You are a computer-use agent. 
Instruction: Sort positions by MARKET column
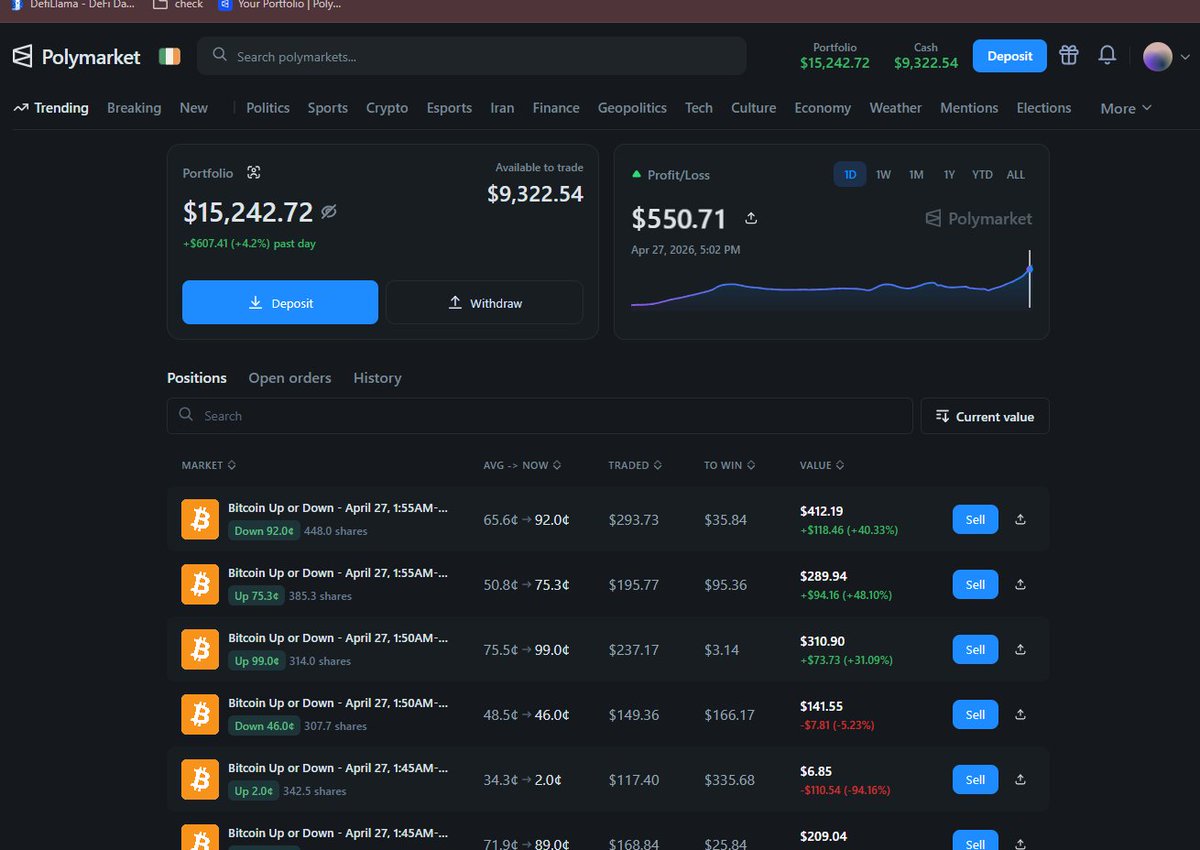(209, 465)
